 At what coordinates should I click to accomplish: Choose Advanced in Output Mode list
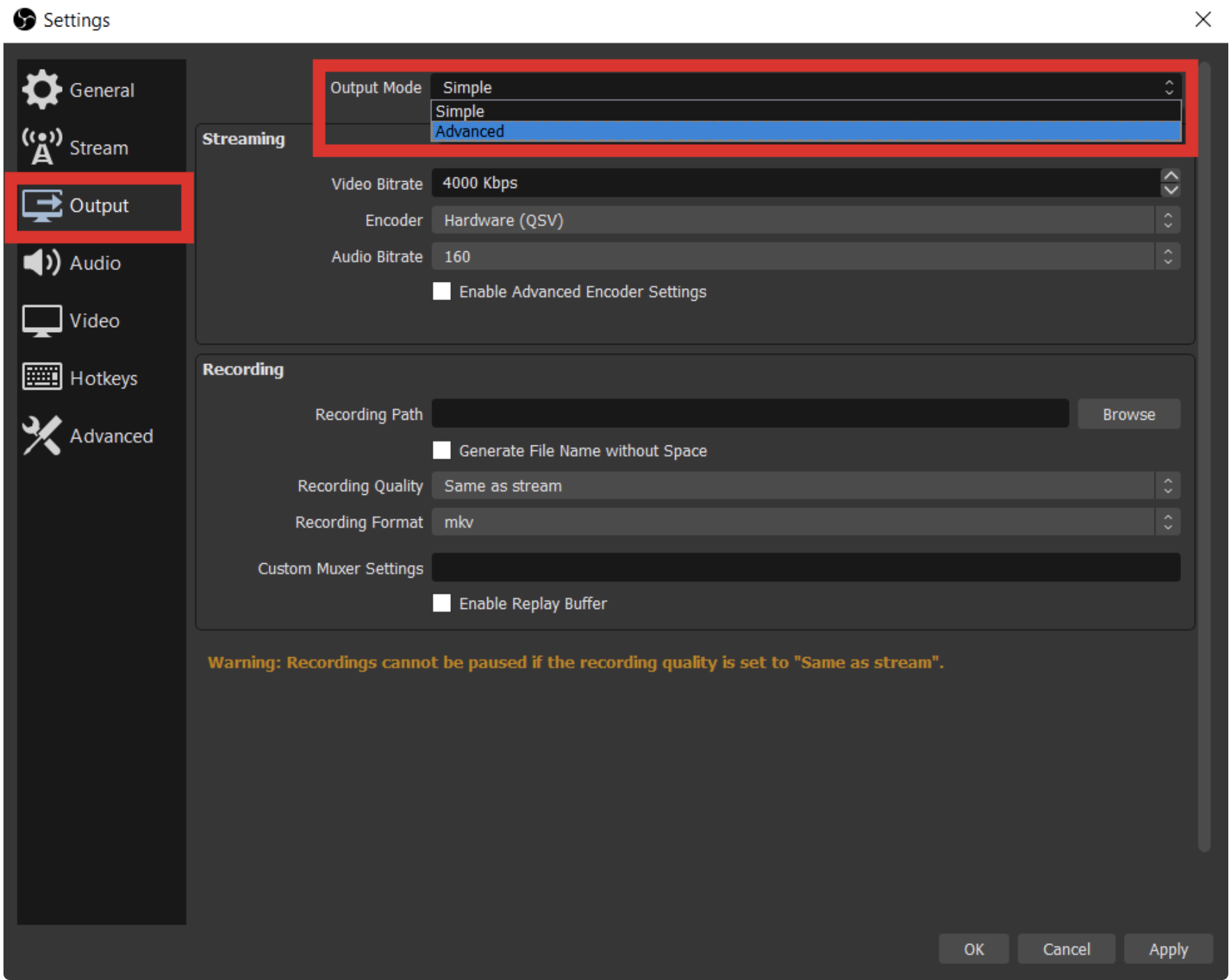coord(806,132)
